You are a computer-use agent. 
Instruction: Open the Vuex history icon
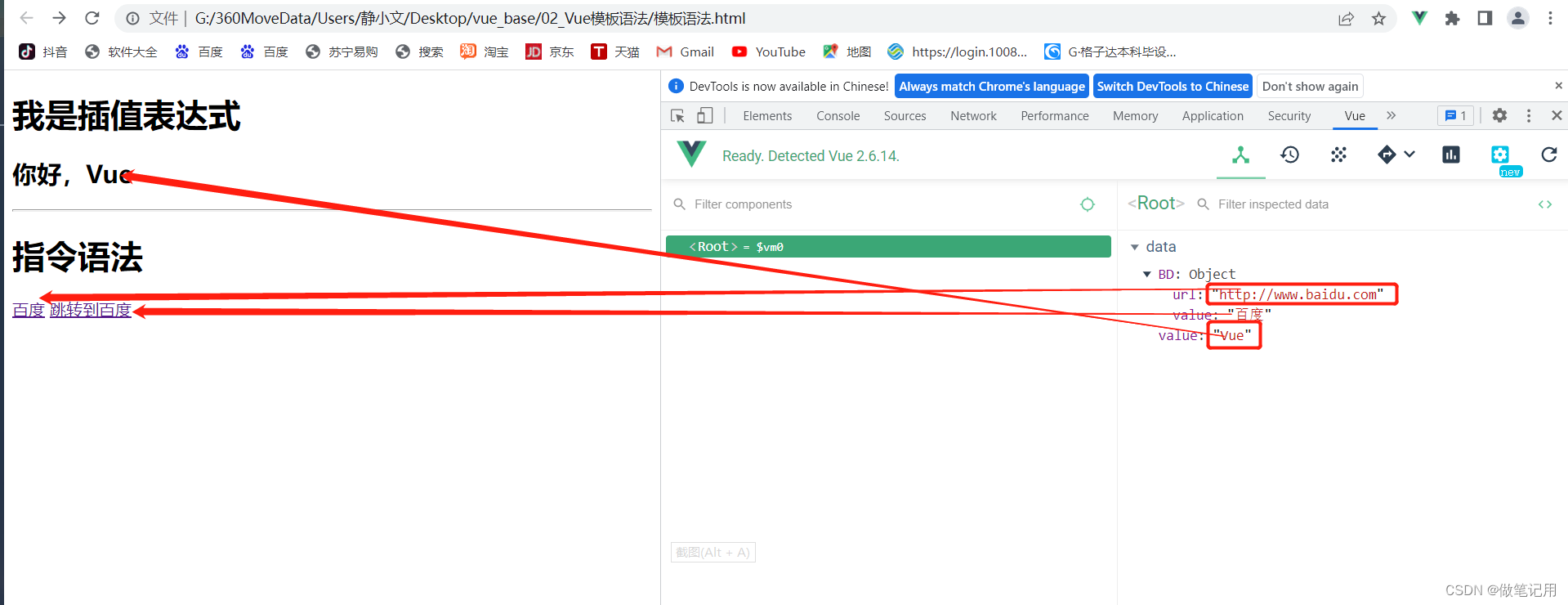[1289, 155]
